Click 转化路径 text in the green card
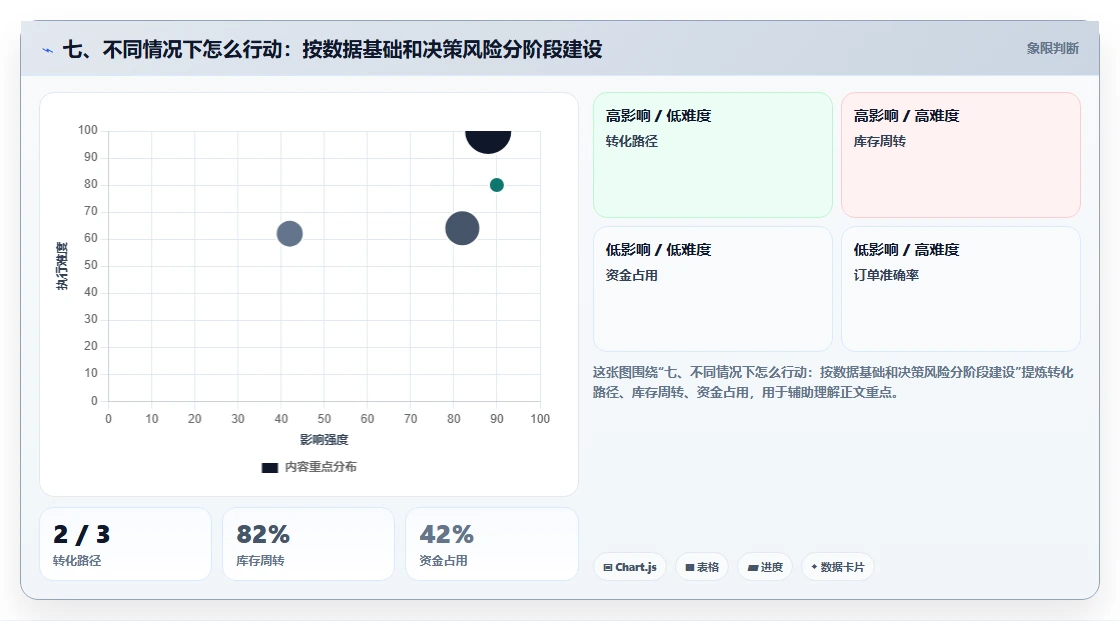1120x621 pixels. point(631,141)
